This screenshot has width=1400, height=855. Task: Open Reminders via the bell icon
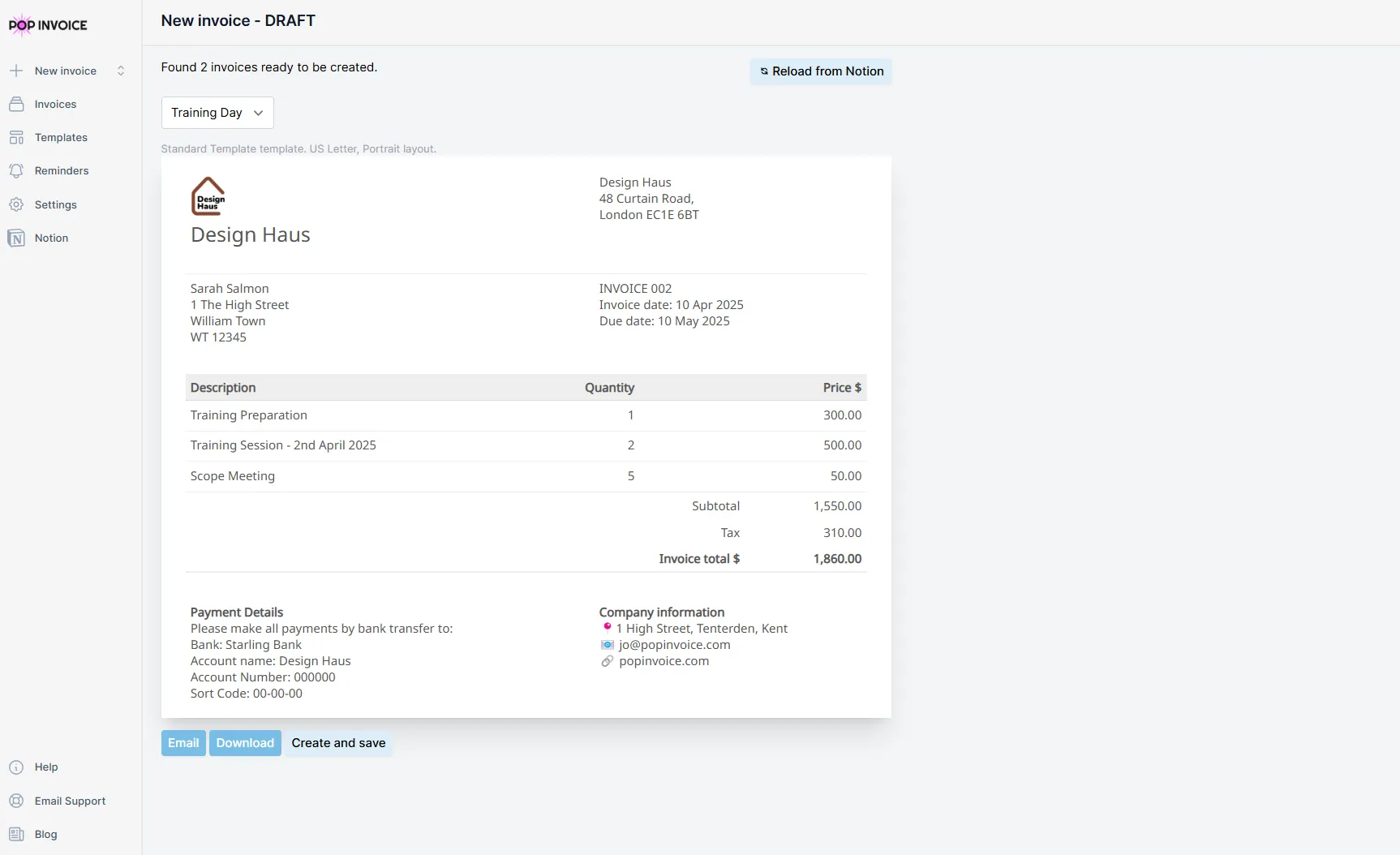pos(17,170)
